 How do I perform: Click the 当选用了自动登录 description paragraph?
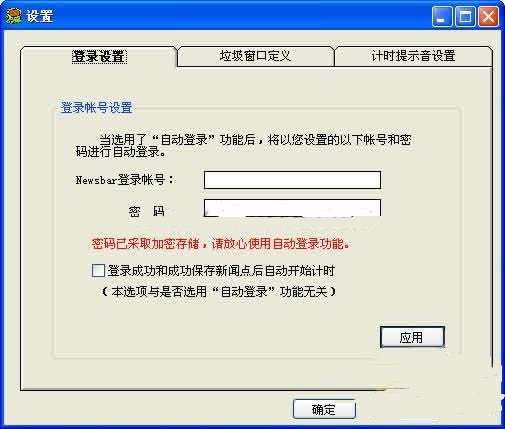[x=243, y=146]
